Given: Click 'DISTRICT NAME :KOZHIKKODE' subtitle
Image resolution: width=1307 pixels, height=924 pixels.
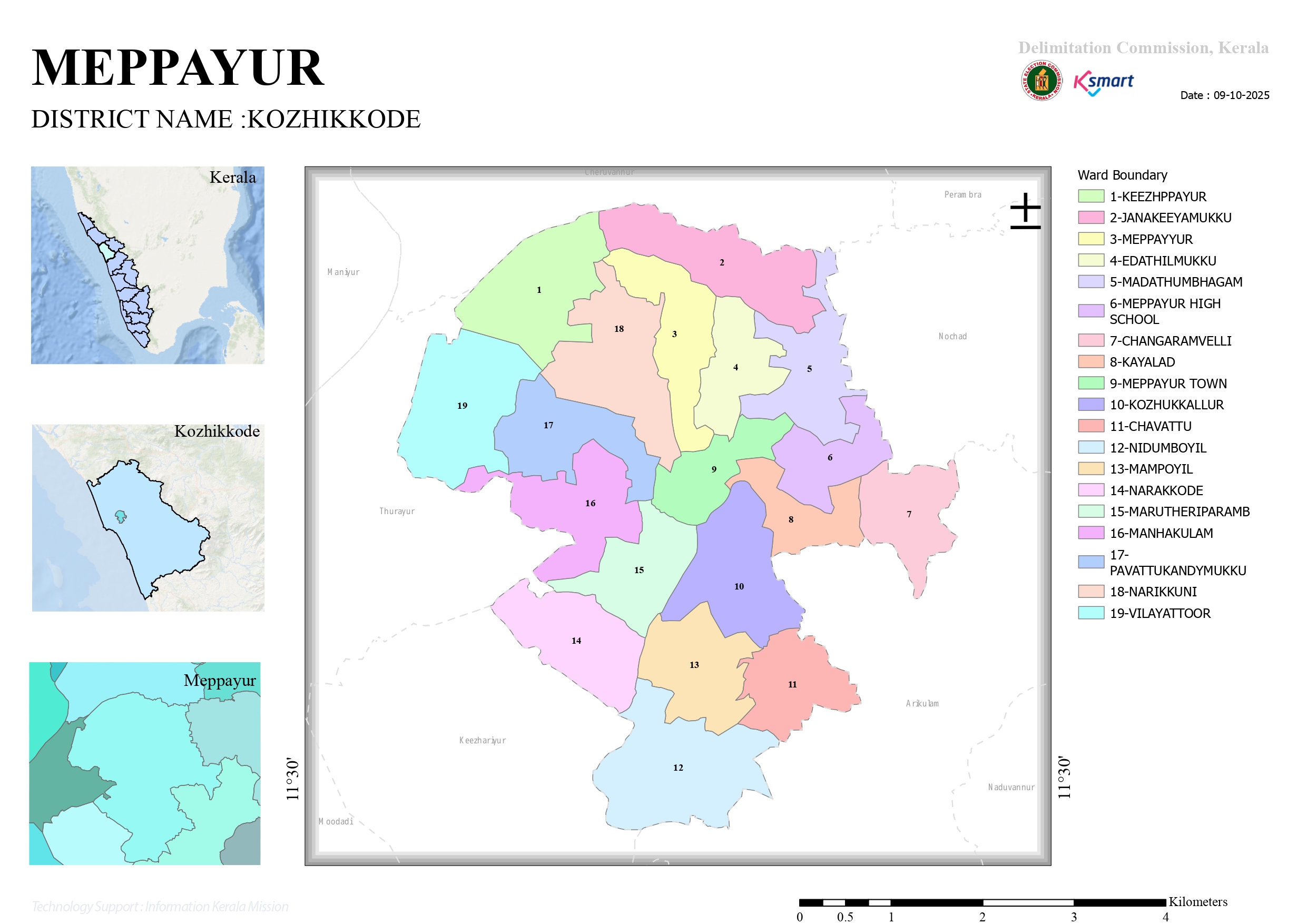Looking at the screenshot, I should 226,119.
